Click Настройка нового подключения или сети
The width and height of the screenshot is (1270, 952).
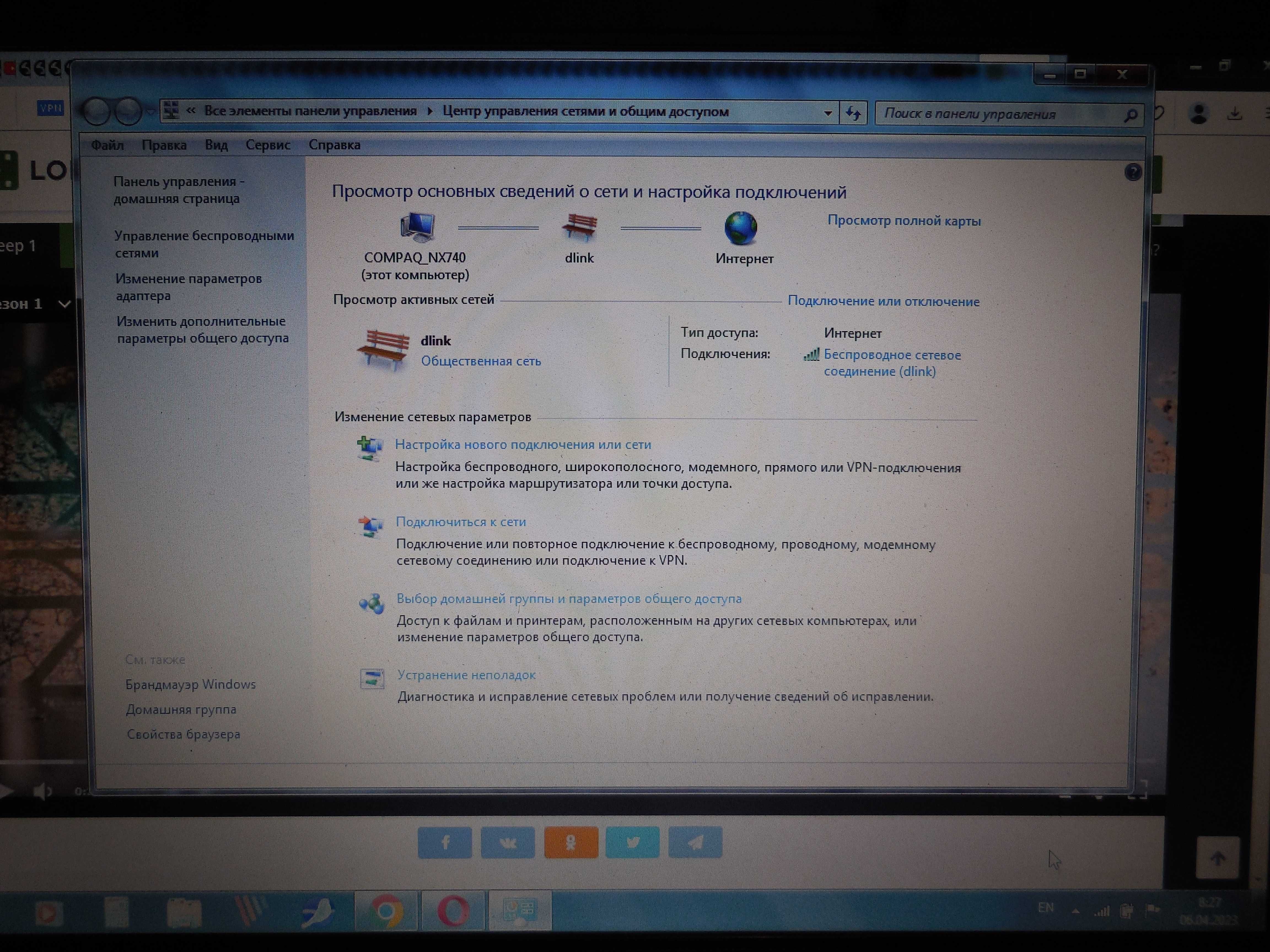tap(523, 444)
